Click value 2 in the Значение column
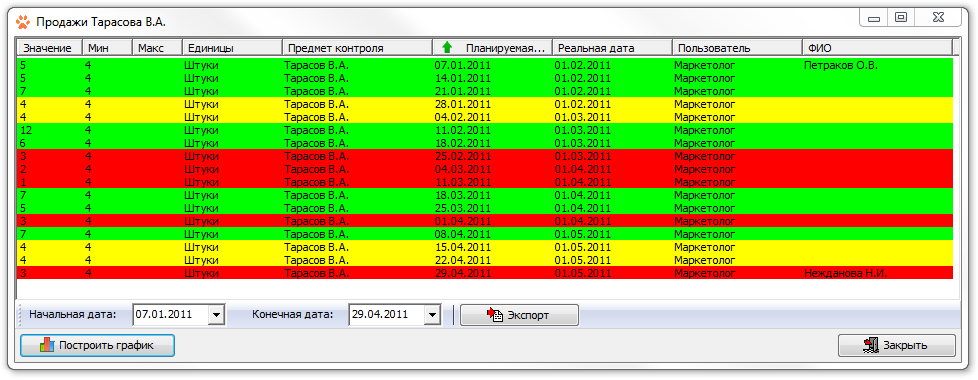 coord(23,169)
